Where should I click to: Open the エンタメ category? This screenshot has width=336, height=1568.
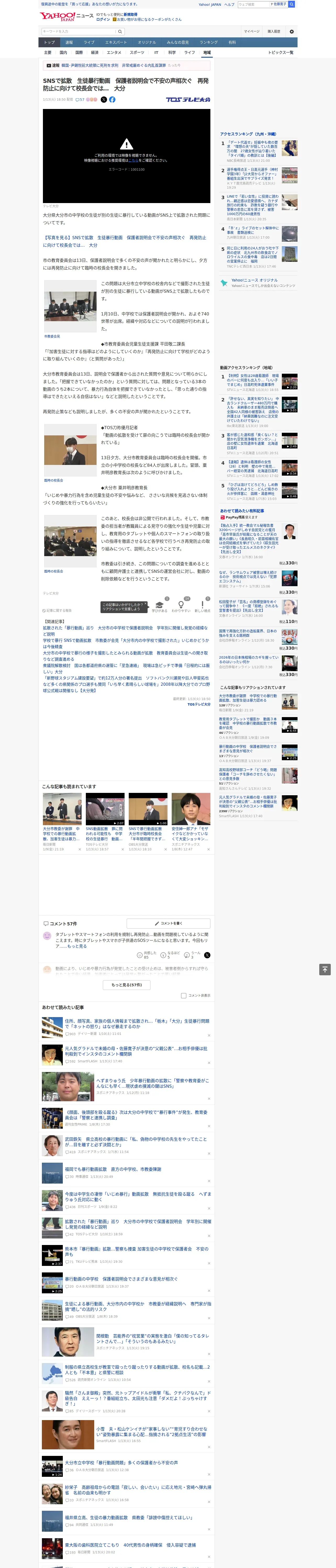pyautogui.click(x=114, y=52)
